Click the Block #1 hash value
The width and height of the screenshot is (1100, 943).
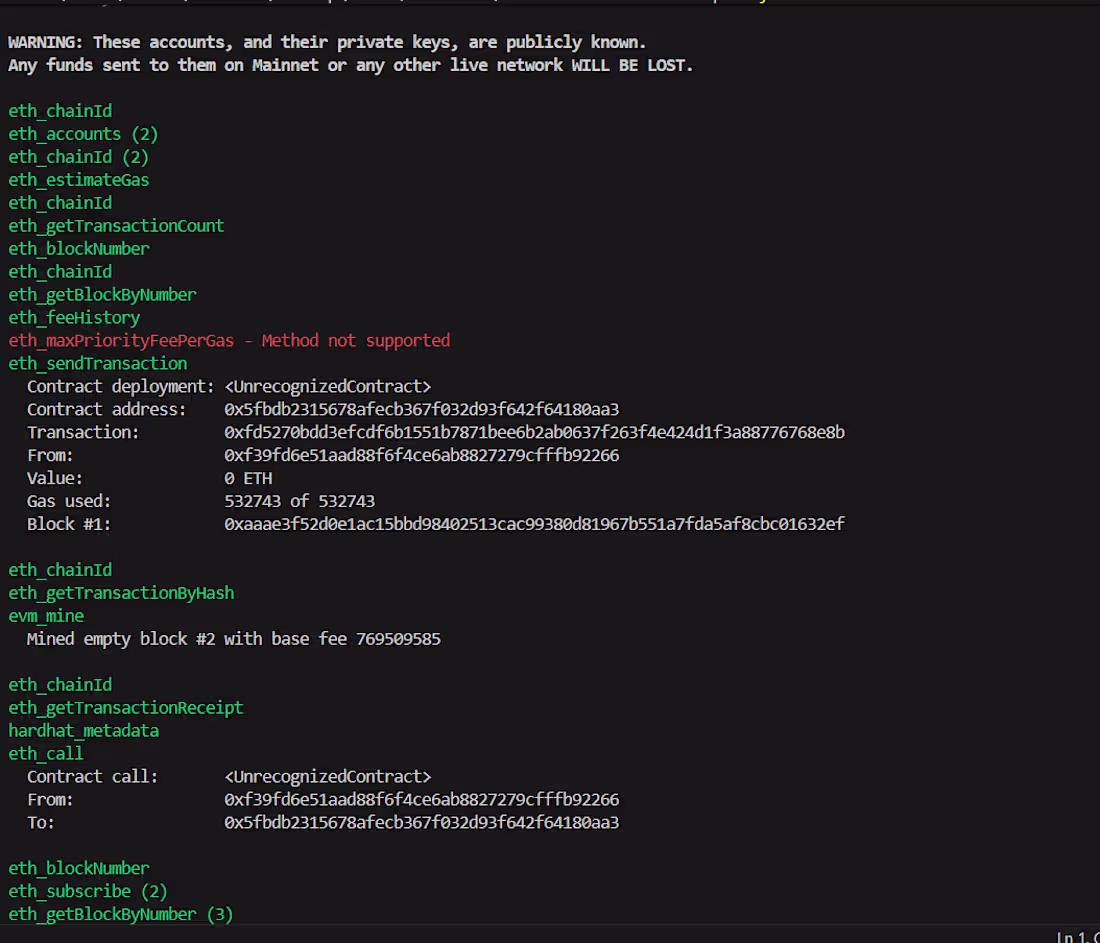[534, 523]
